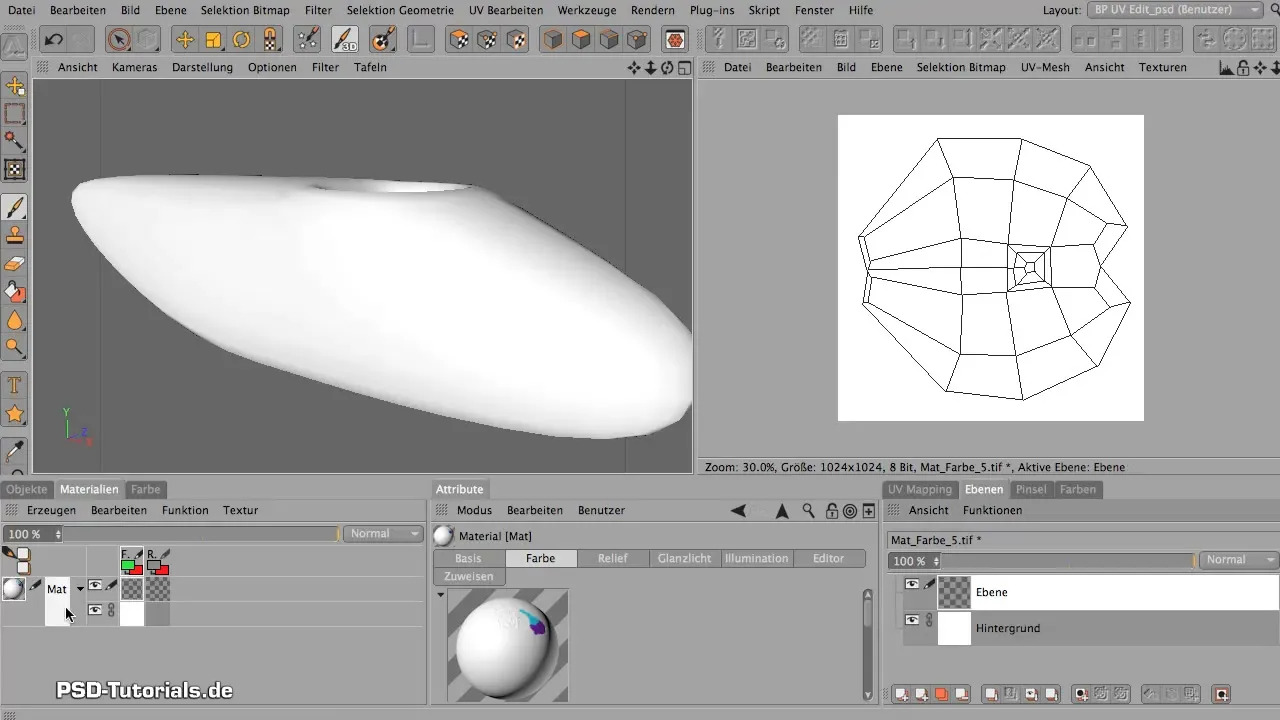Image resolution: width=1280 pixels, height=720 pixels.
Task: Select the Fill bucket tool
Action: click(x=15, y=292)
